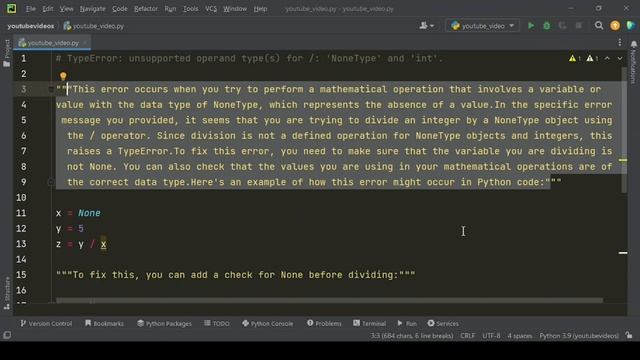Open the VCS menu
The image size is (640, 360).
211,9
